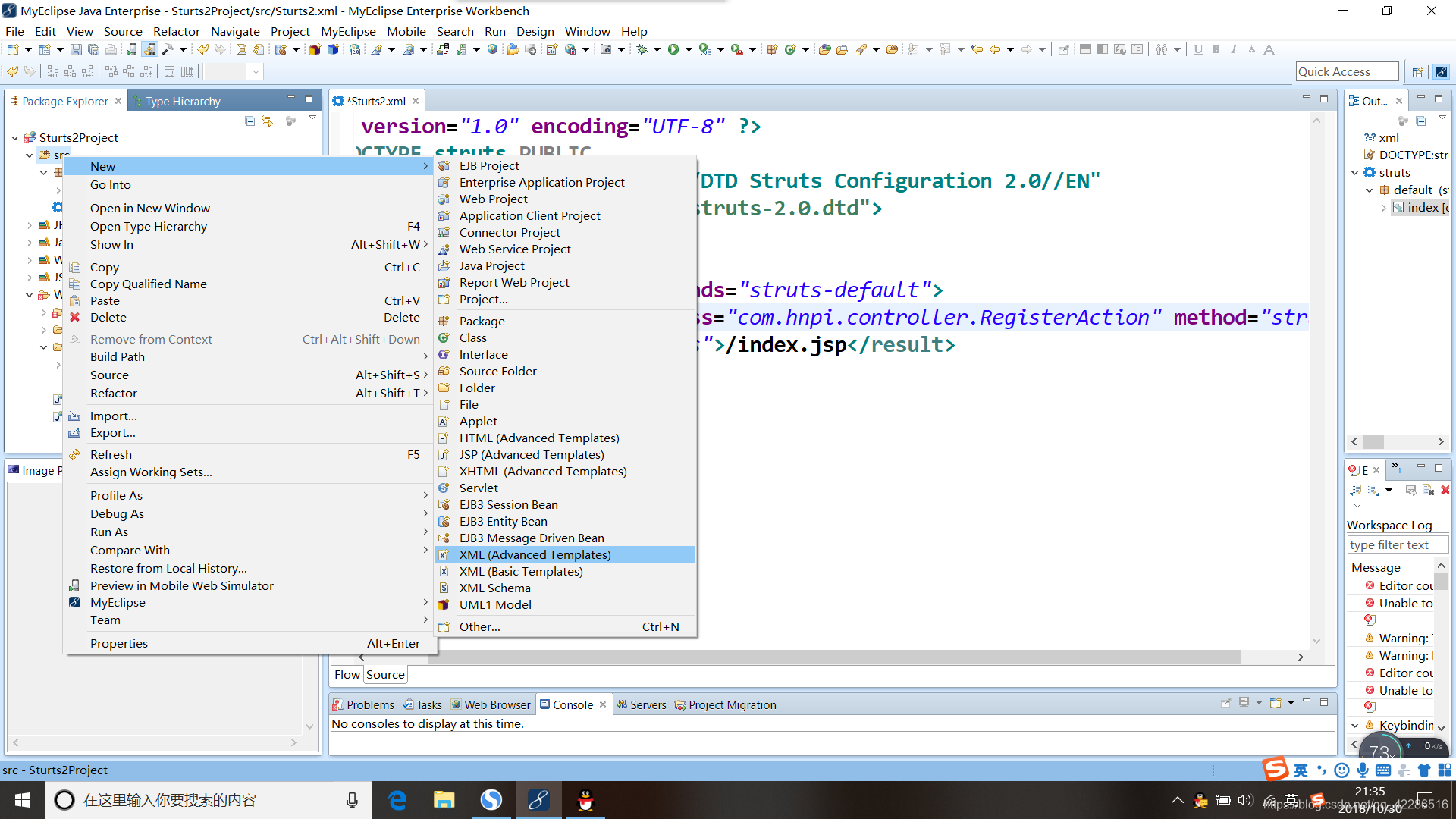
Task: Click the web browser globe icon
Action: pyautogui.click(x=492, y=50)
